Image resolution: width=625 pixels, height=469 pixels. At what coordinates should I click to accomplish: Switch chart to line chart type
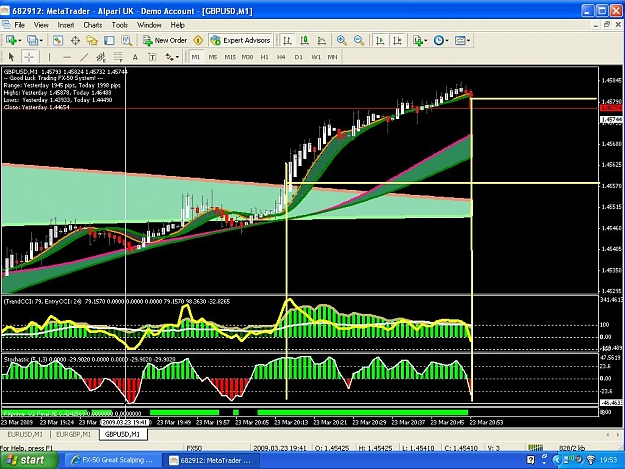click(x=322, y=40)
